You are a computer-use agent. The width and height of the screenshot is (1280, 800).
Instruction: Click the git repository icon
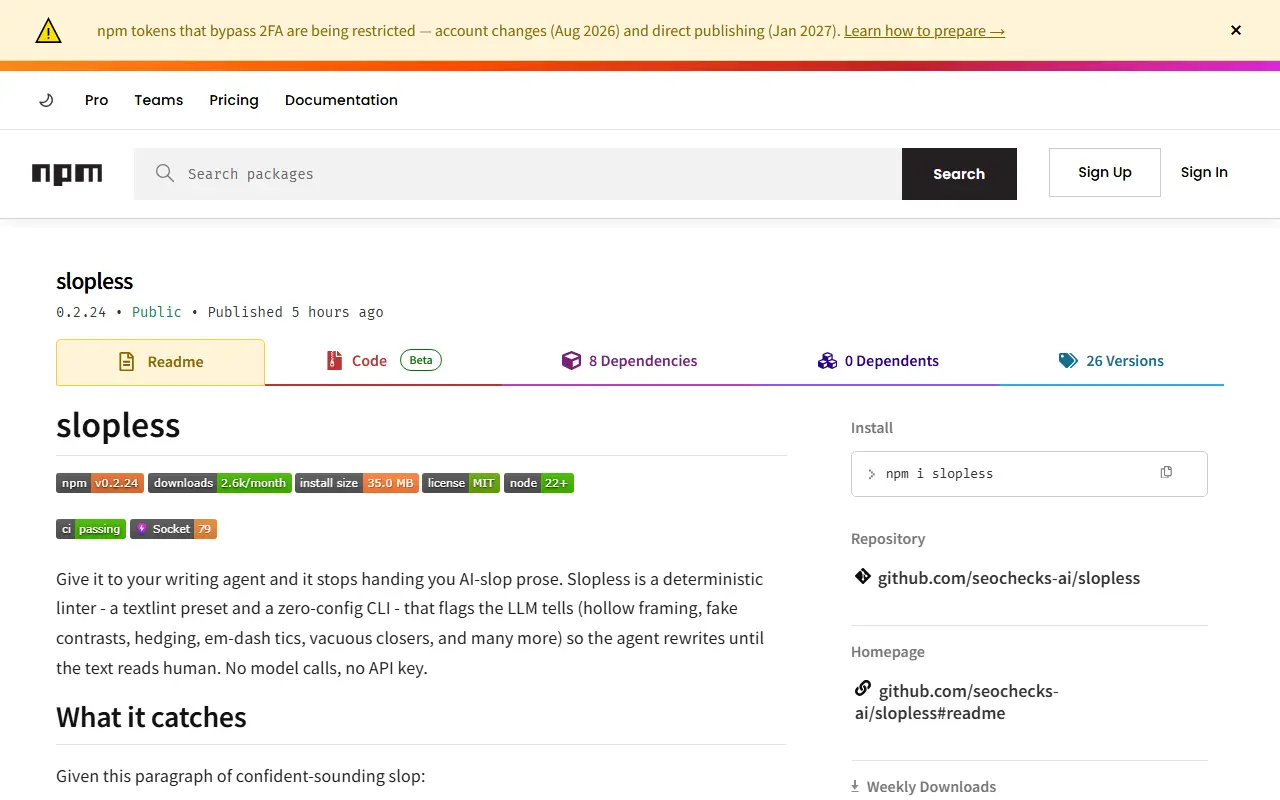pos(862,577)
